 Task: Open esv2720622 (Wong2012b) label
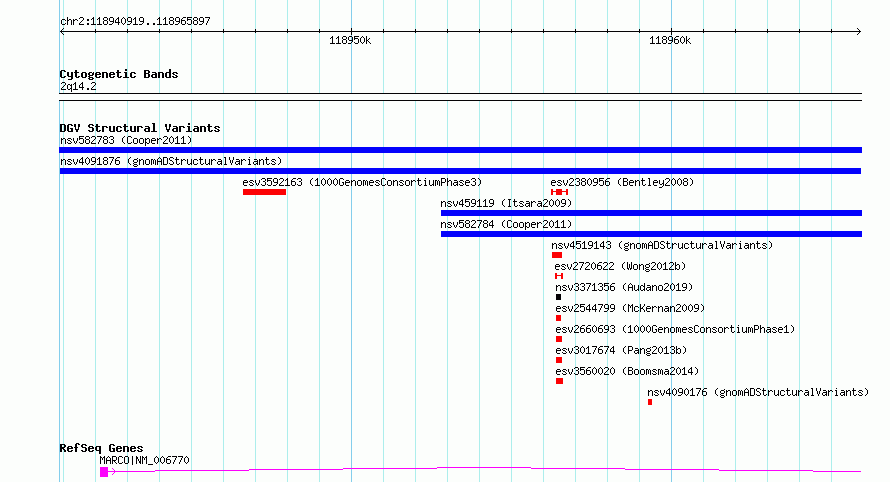point(620,266)
